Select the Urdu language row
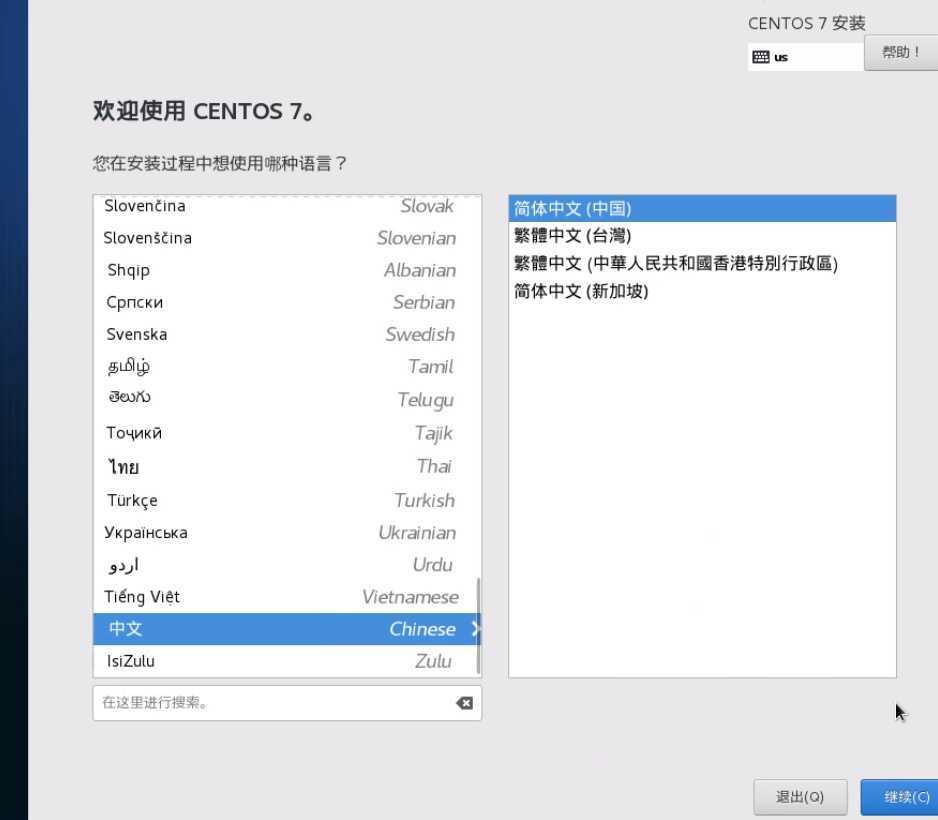The image size is (938, 820). pyautogui.click(x=287, y=565)
